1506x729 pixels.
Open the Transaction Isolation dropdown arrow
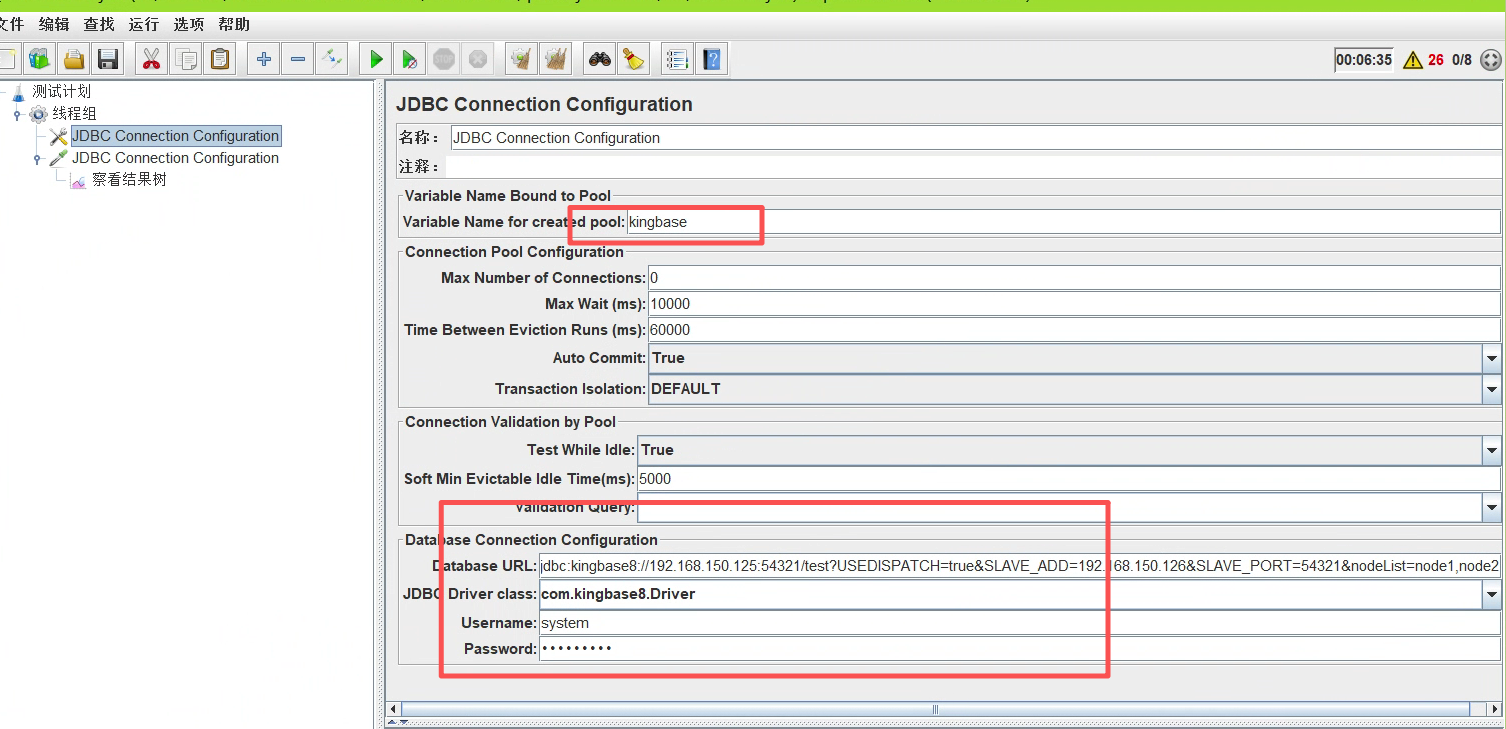pos(1491,389)
